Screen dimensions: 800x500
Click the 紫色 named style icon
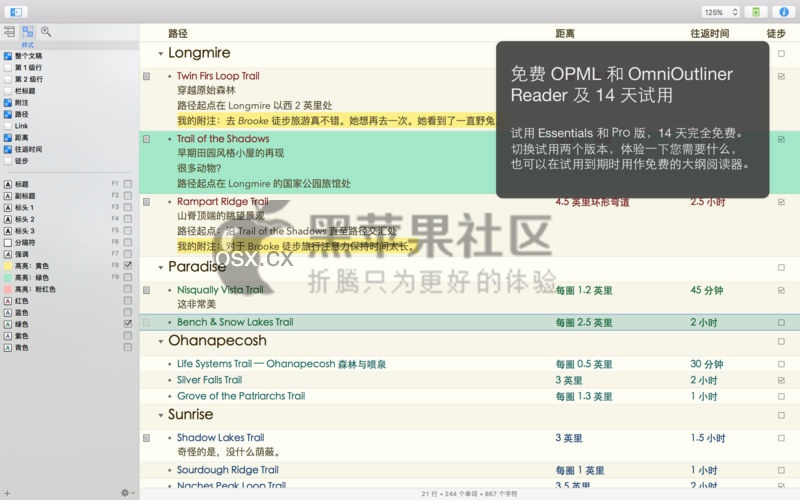pyautogui.click(x=8, y=336)
